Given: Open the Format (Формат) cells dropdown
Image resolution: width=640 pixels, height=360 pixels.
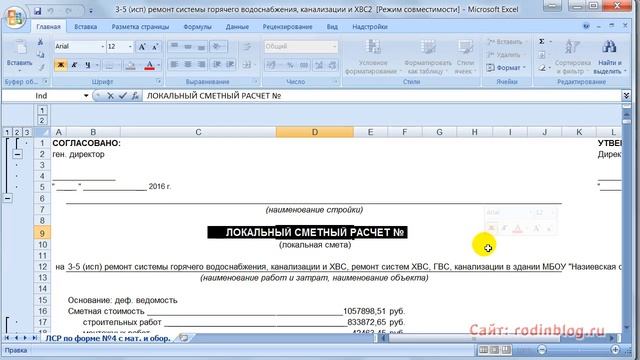Looking at the screenshot, I should [x=507, y=68].
